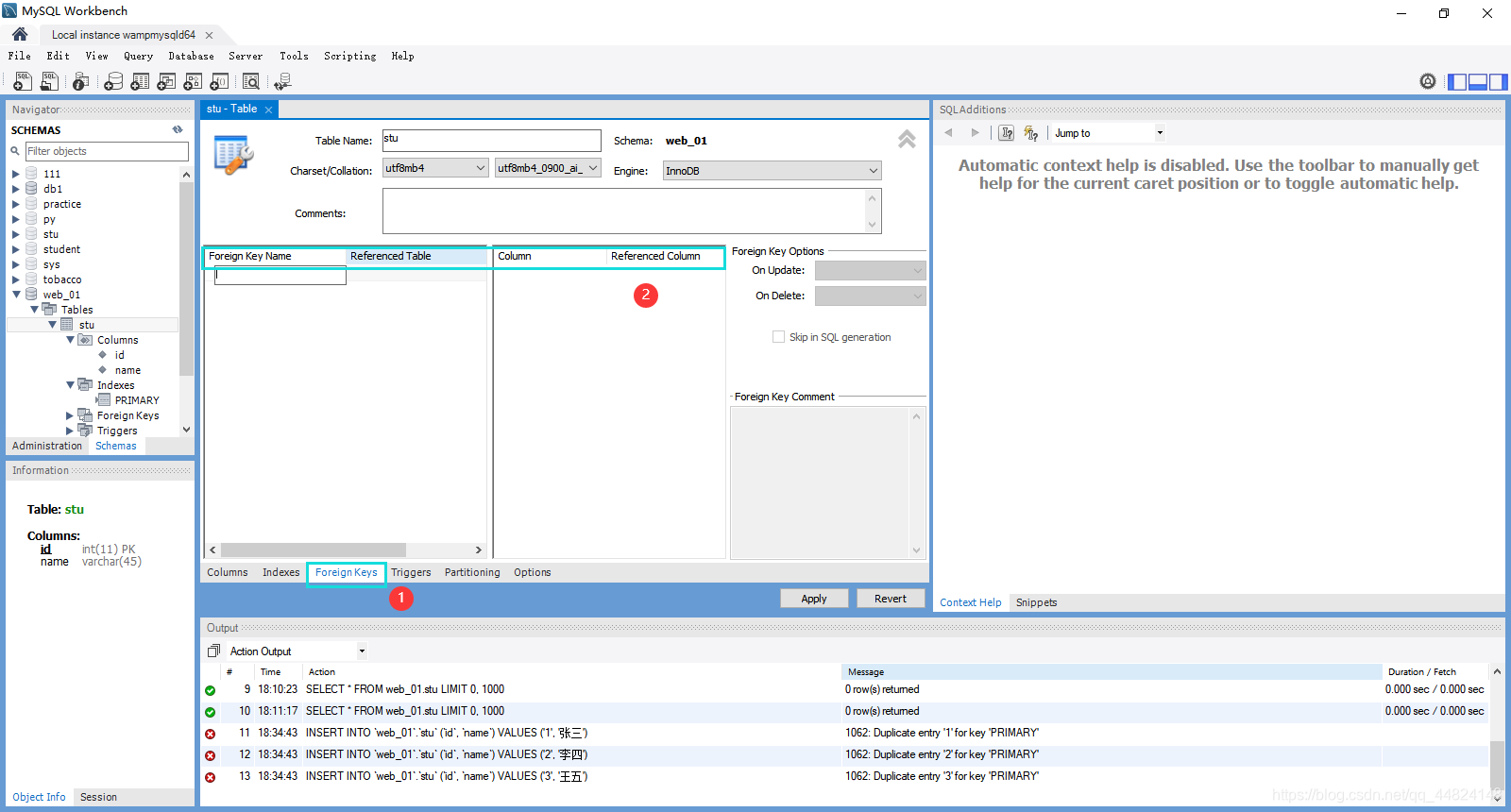Select the PRIMARY index in tree
Screen dimensions: 1511x812
point(136,400)
